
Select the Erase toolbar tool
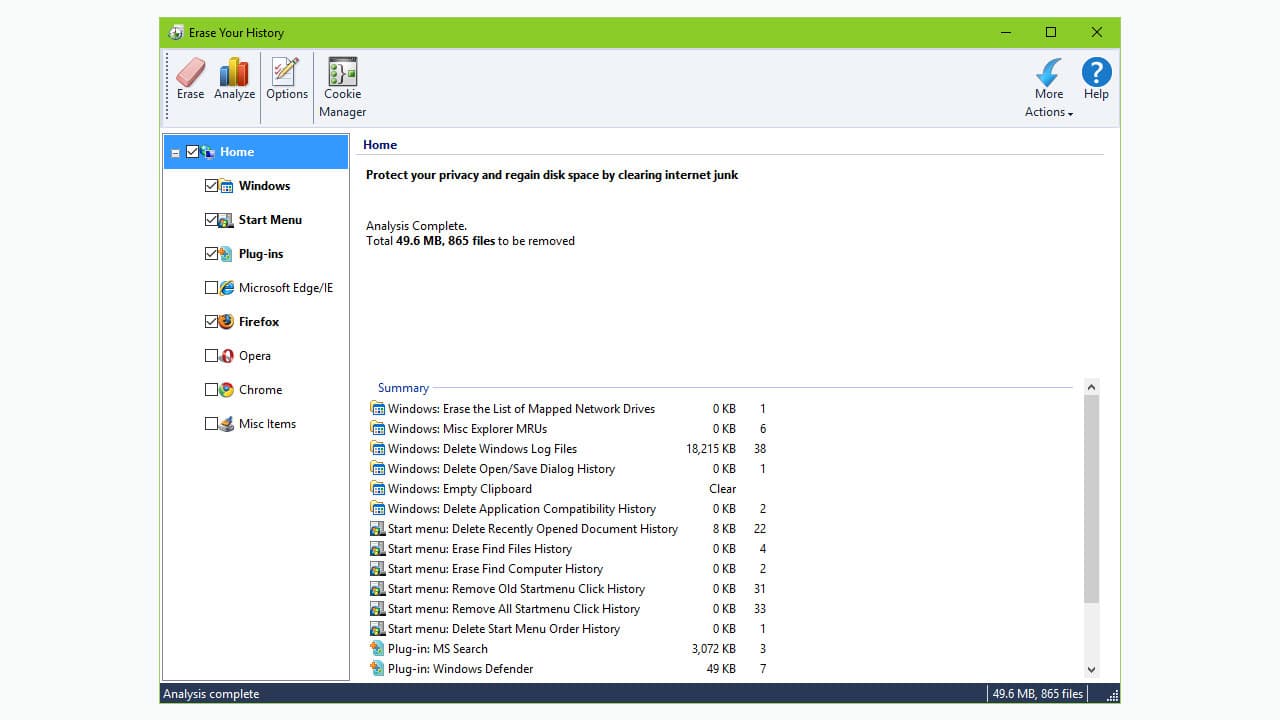pyautogui.click(x=190, y=78)
